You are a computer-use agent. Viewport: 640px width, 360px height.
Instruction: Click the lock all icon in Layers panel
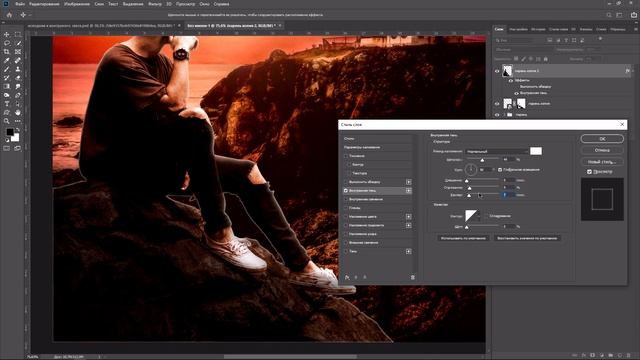pos(545,59)
